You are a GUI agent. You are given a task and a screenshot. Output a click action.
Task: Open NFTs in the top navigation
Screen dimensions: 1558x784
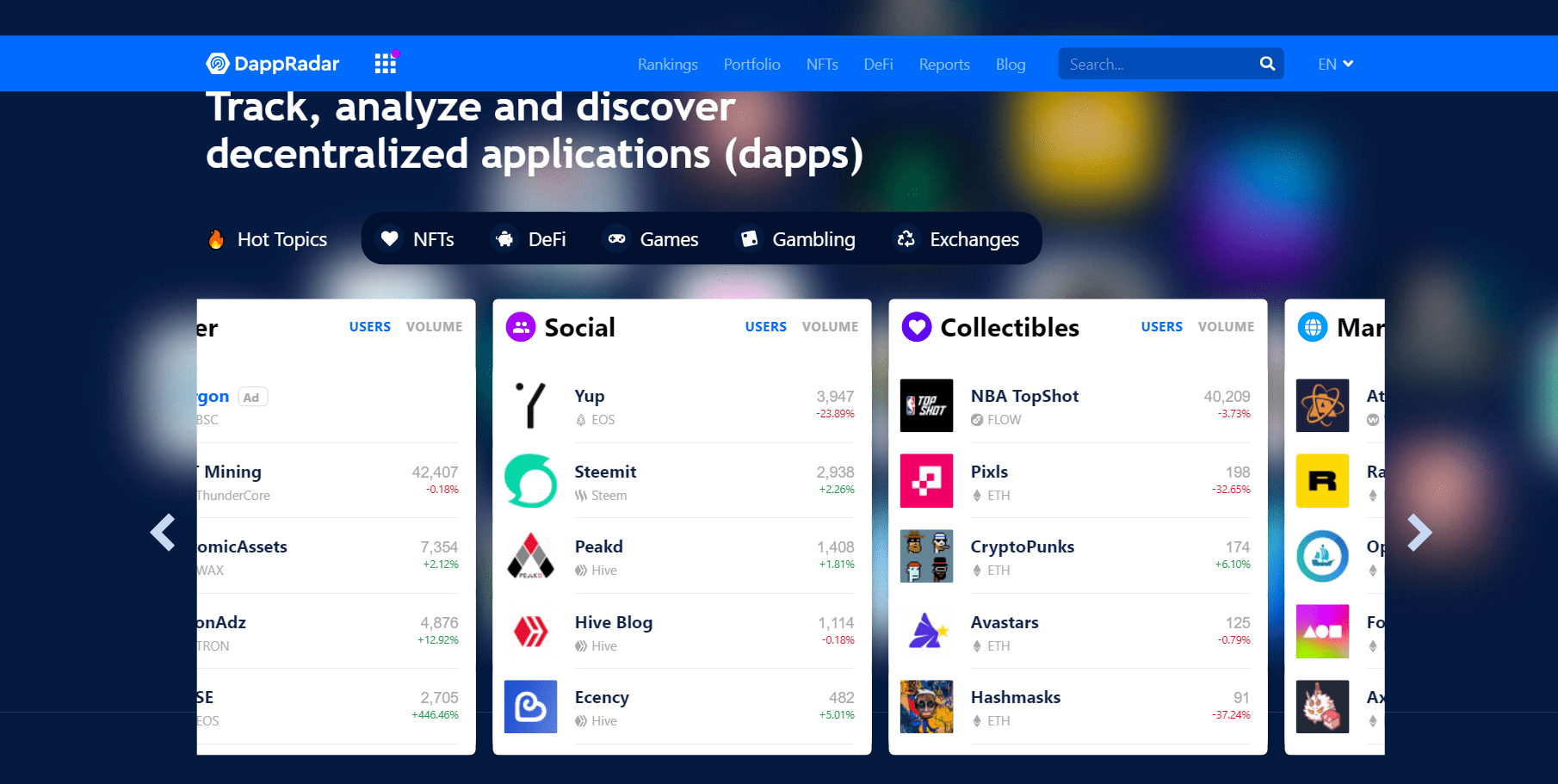tap(822, 64)
